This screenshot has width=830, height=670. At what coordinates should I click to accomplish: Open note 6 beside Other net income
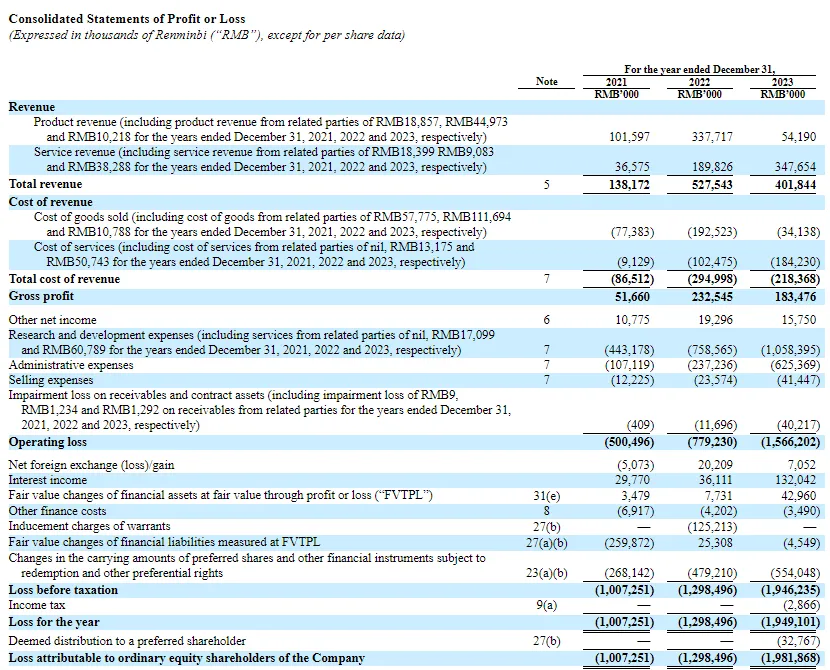pyautogui.click(x=547, y=318)
